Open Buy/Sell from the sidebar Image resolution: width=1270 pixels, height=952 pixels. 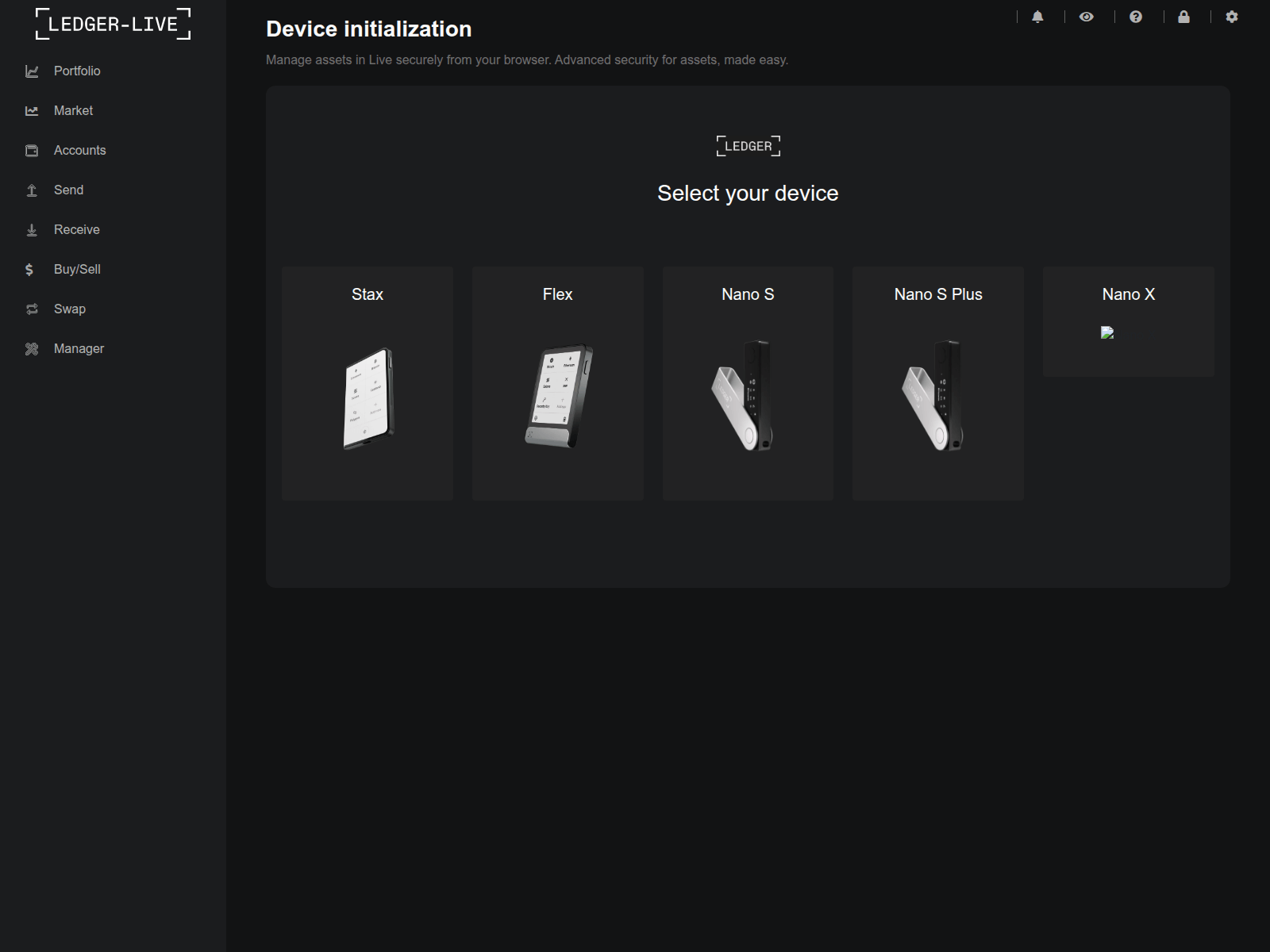click(x=77, y=269)
